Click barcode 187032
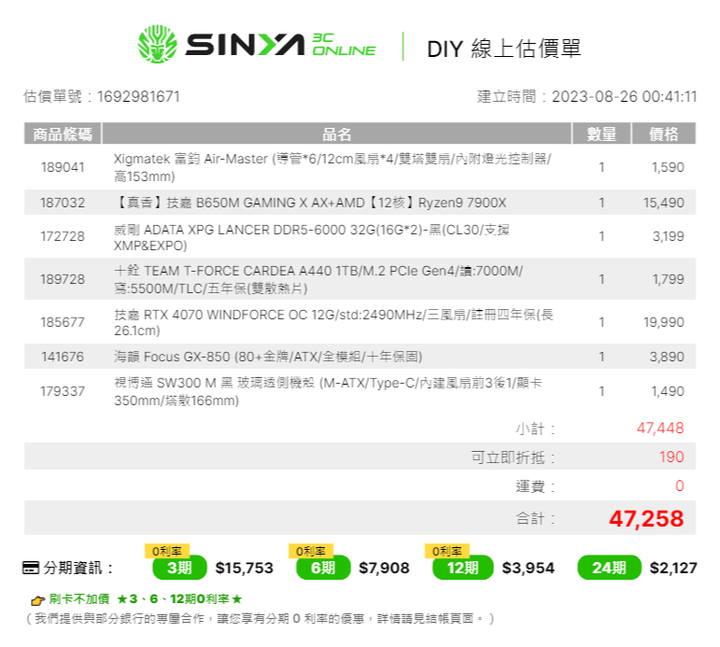Viewport: 720px width, 647px height. [62, 203]
